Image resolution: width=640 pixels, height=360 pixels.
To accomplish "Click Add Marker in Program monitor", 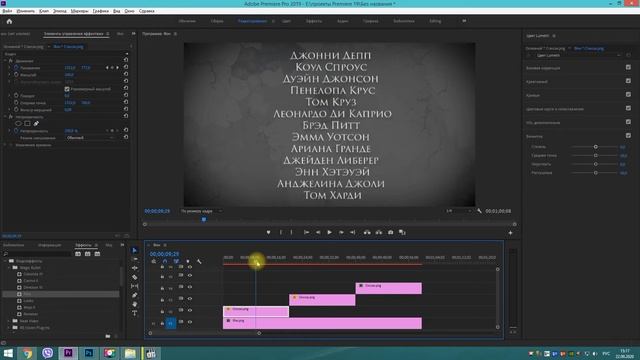I will click(x=268, y=232).
